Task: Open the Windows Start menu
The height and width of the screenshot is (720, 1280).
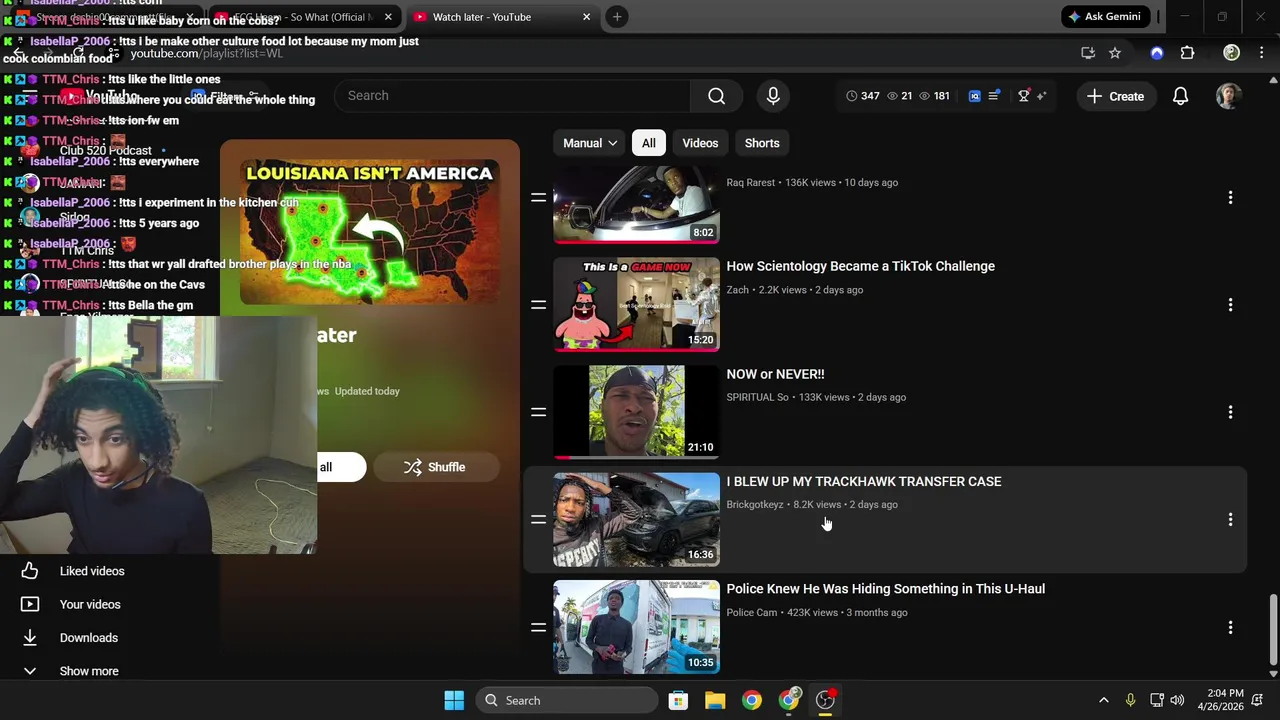Action: pos(454,700)
